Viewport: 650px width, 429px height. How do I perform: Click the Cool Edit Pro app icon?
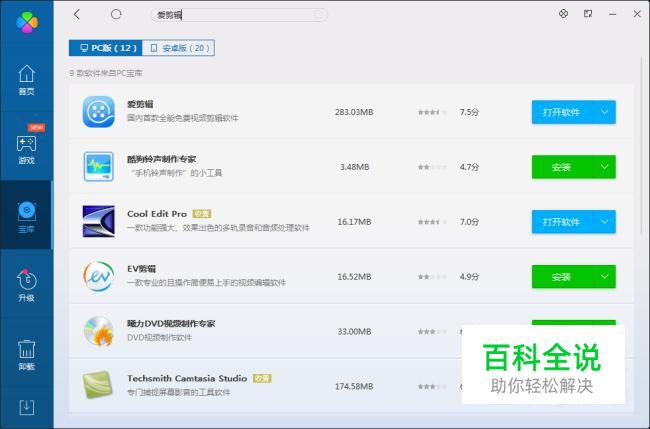(x=99, y=221)
